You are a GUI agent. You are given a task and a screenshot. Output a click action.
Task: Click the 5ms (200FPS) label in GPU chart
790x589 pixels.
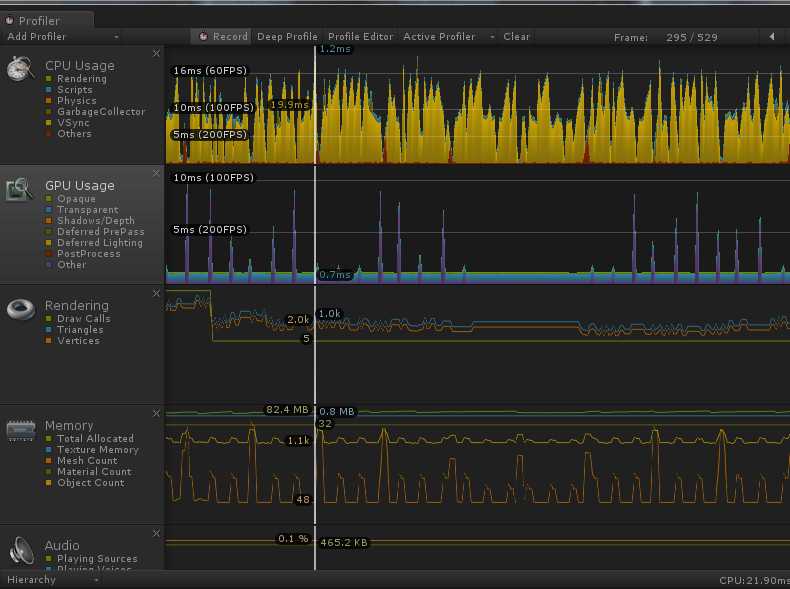point(210,229)
